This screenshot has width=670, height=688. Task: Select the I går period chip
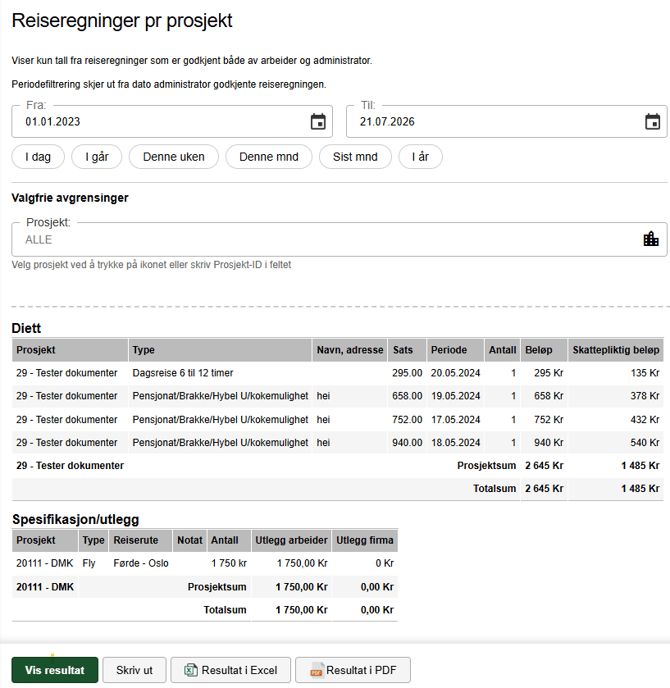click(97, 157)
